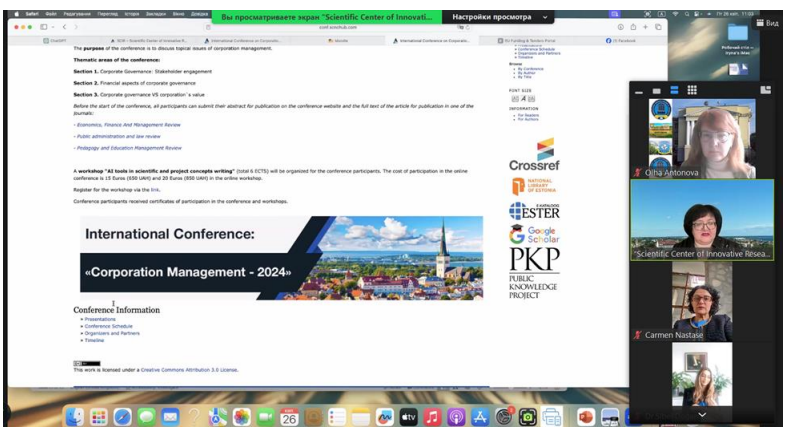This screenshot has width=787, height=428.
Task: Launch Safari from the Dock
Action: 122,416
